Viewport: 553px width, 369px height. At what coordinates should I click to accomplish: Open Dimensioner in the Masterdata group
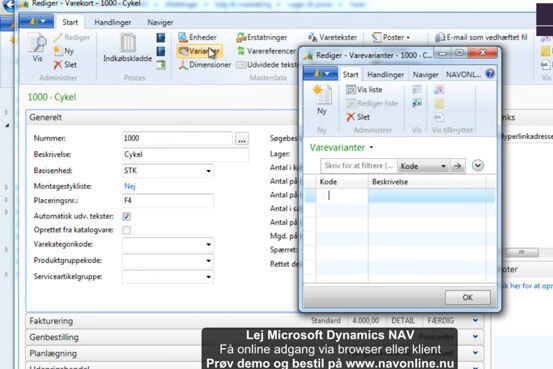coord(205,65)
